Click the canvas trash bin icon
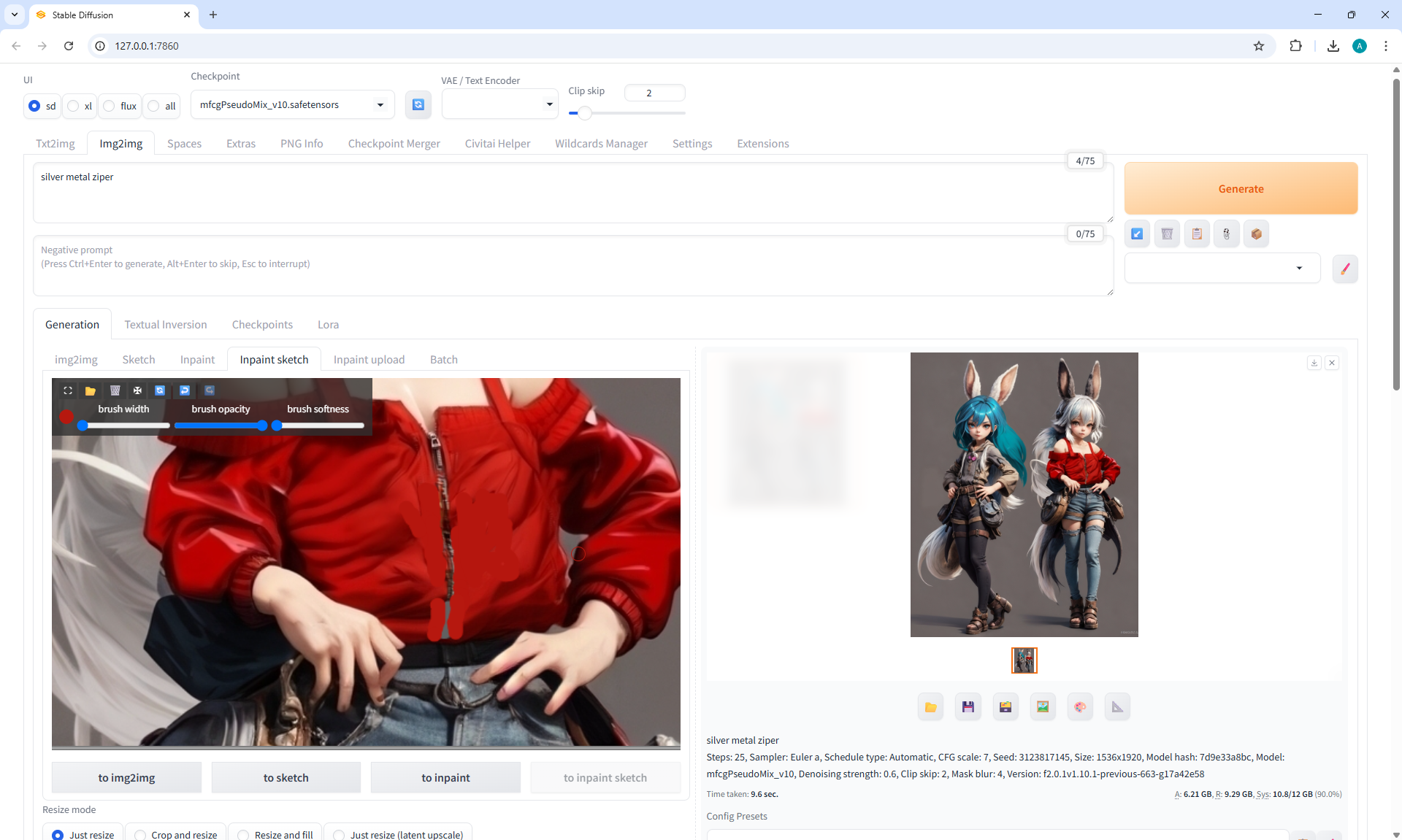The width and height of the screenshot is (1402, 840). pos(115,390)
